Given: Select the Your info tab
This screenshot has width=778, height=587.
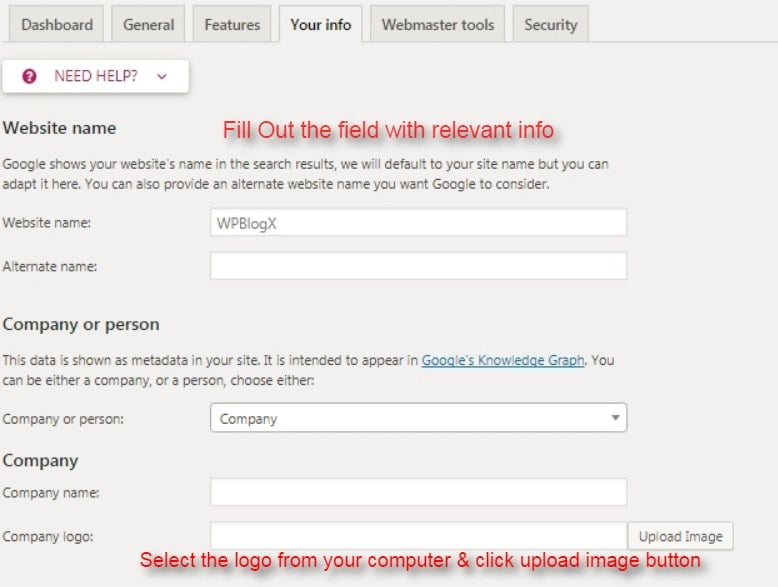Looking at the screenshot, I should click(x=321, y=24).
